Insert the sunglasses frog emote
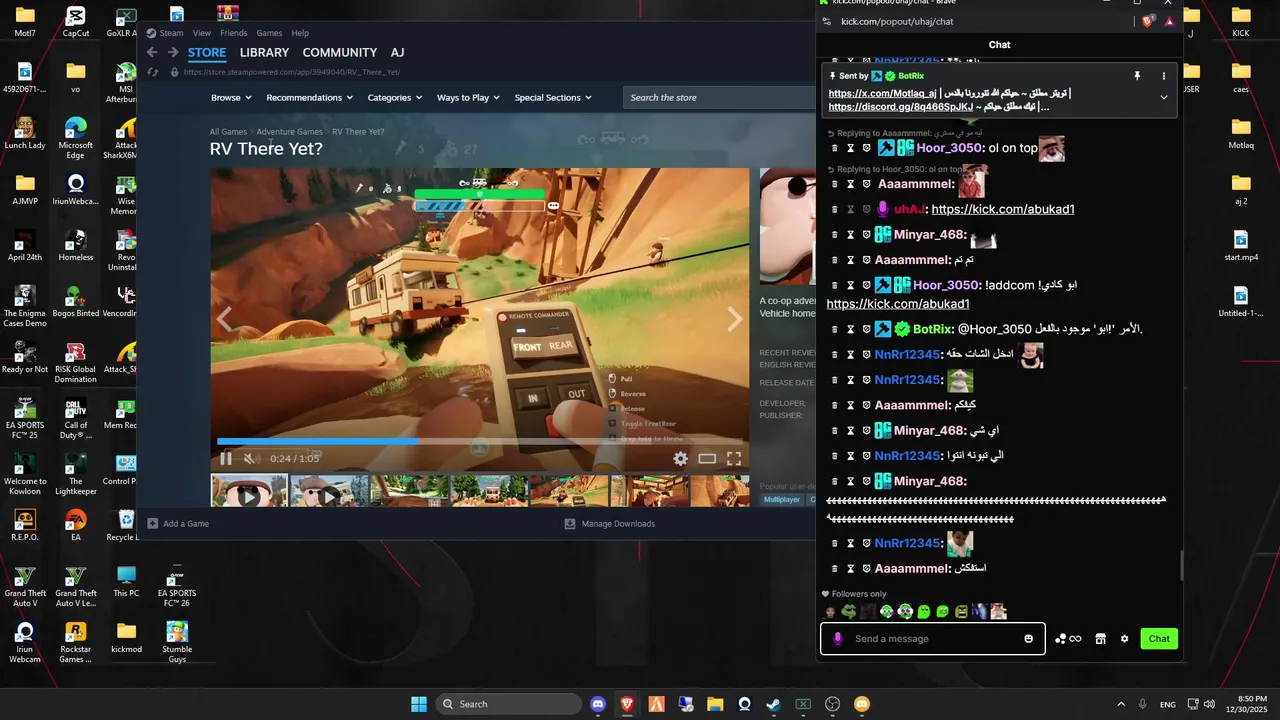The height and width of the screenshot is (720, 1280). point(849,612)
